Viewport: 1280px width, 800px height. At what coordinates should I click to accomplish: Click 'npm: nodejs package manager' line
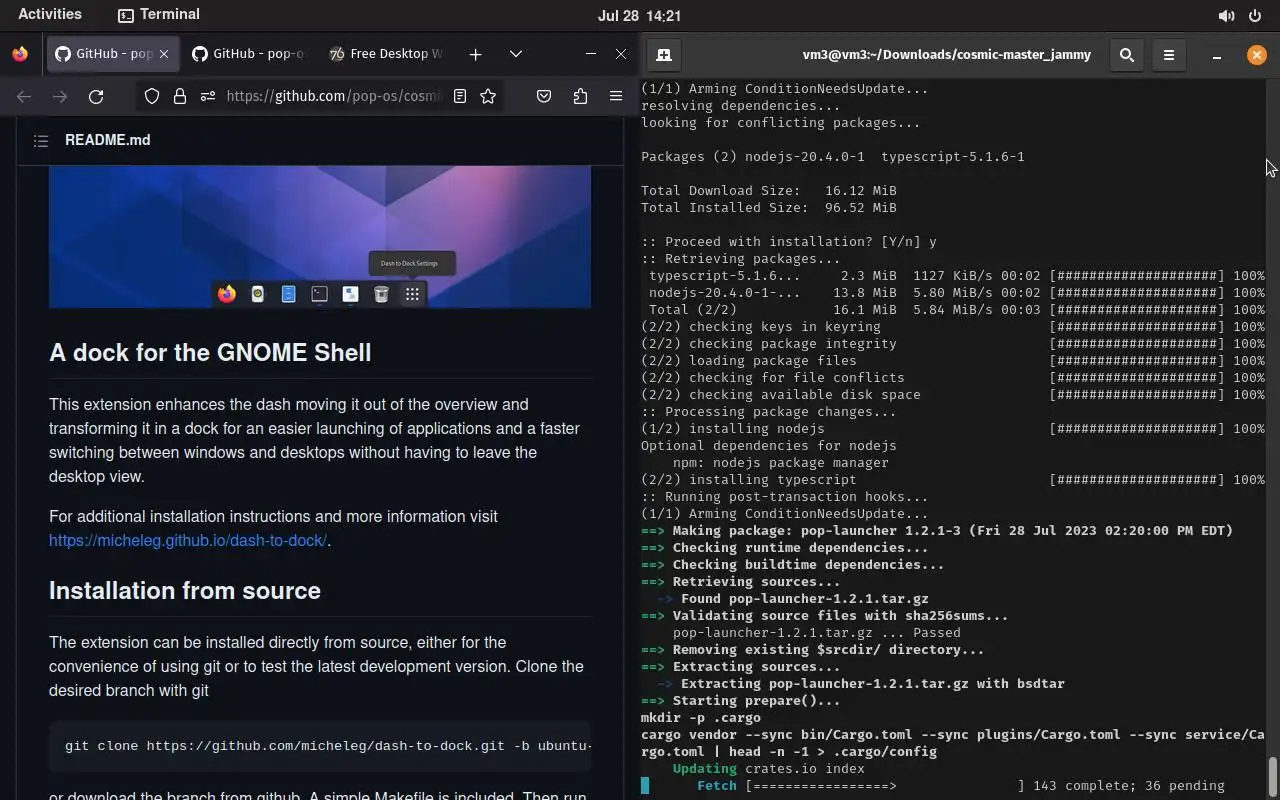click(x=781, y=462)
